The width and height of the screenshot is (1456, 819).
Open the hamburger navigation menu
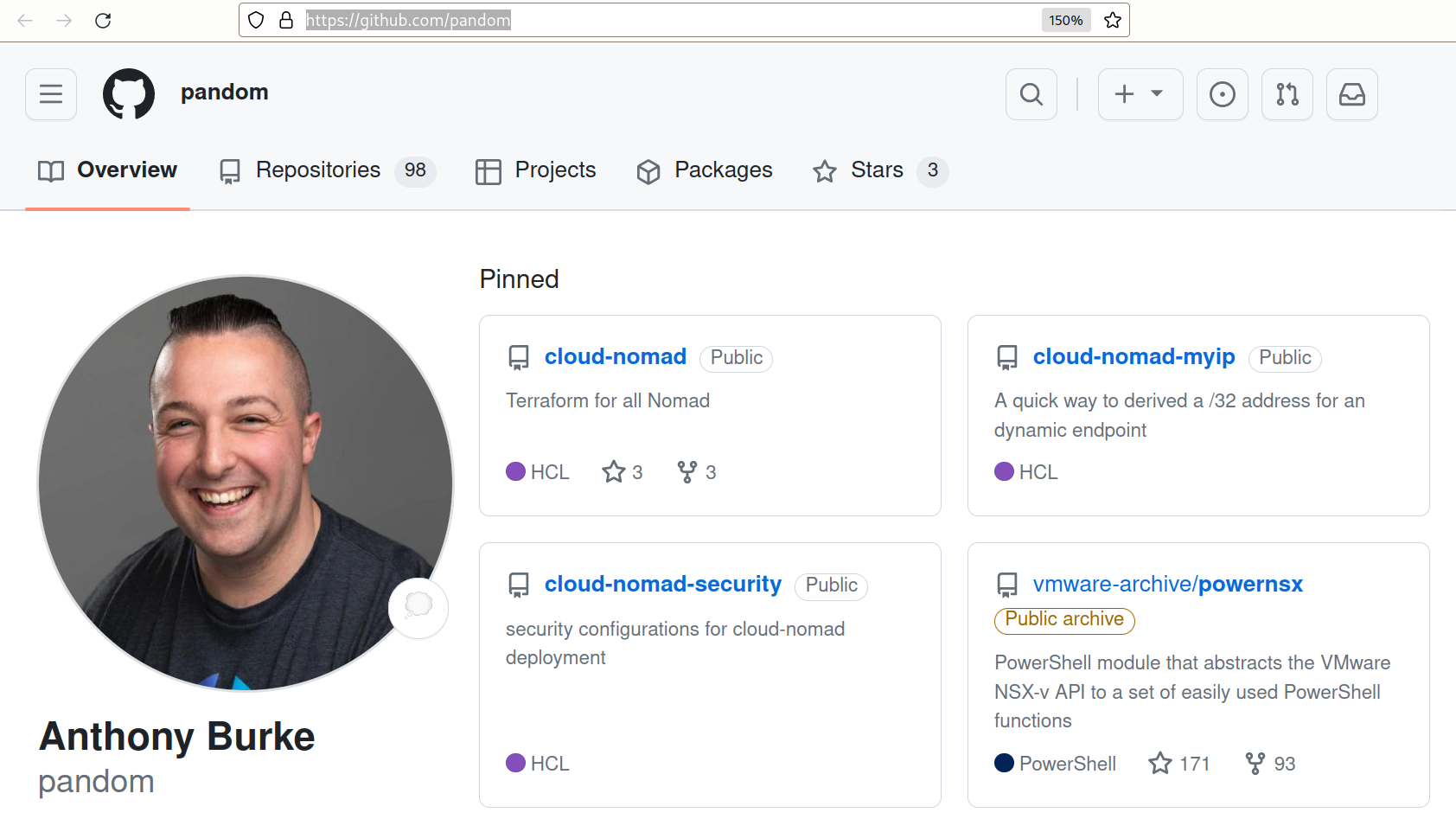pos(51,94)
